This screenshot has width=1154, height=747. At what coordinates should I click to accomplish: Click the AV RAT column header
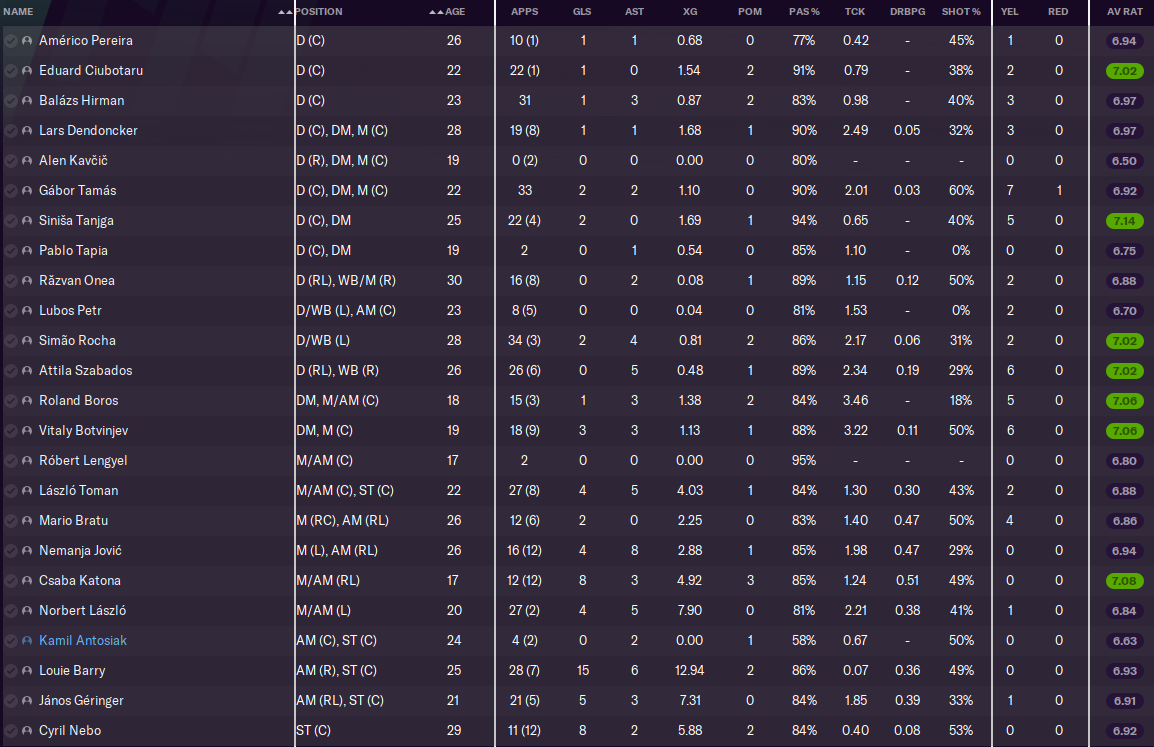pyautogui.click(x=1124, y=12)
